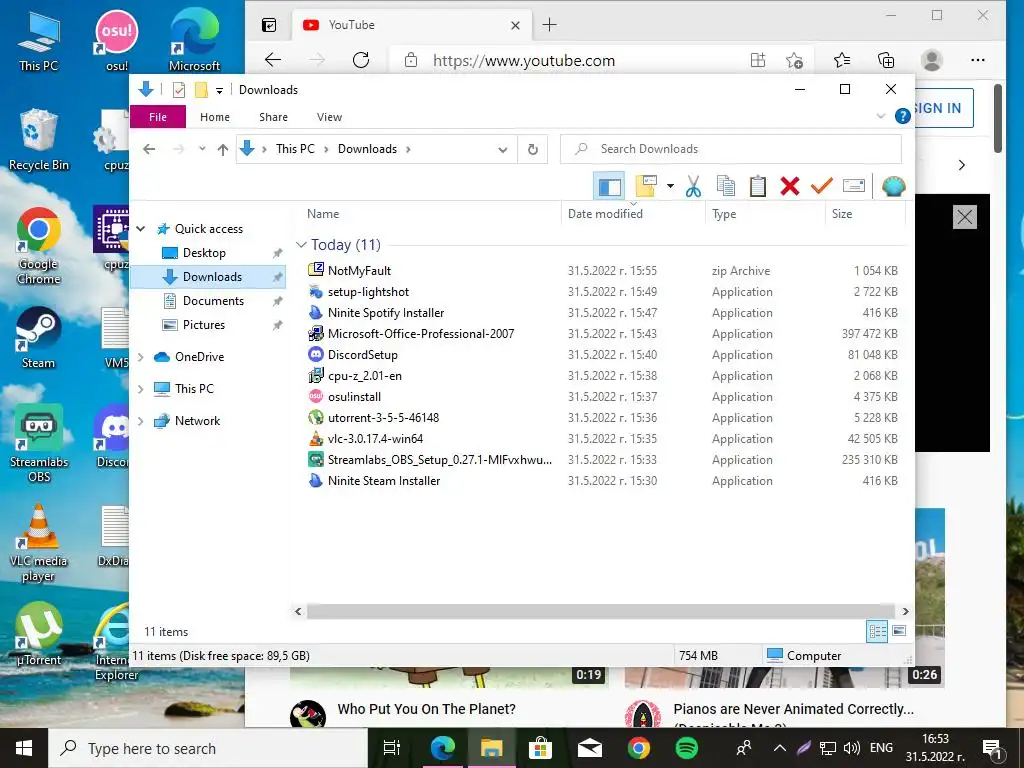Select the vlc-3.0.17.4-win64 file icon
This screenshot has width=1024, height=768.
316,439
